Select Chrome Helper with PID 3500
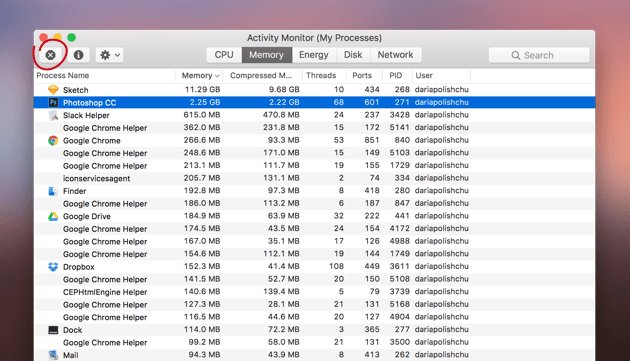This screenshot has width=630, height=361. tap(105, 343)
